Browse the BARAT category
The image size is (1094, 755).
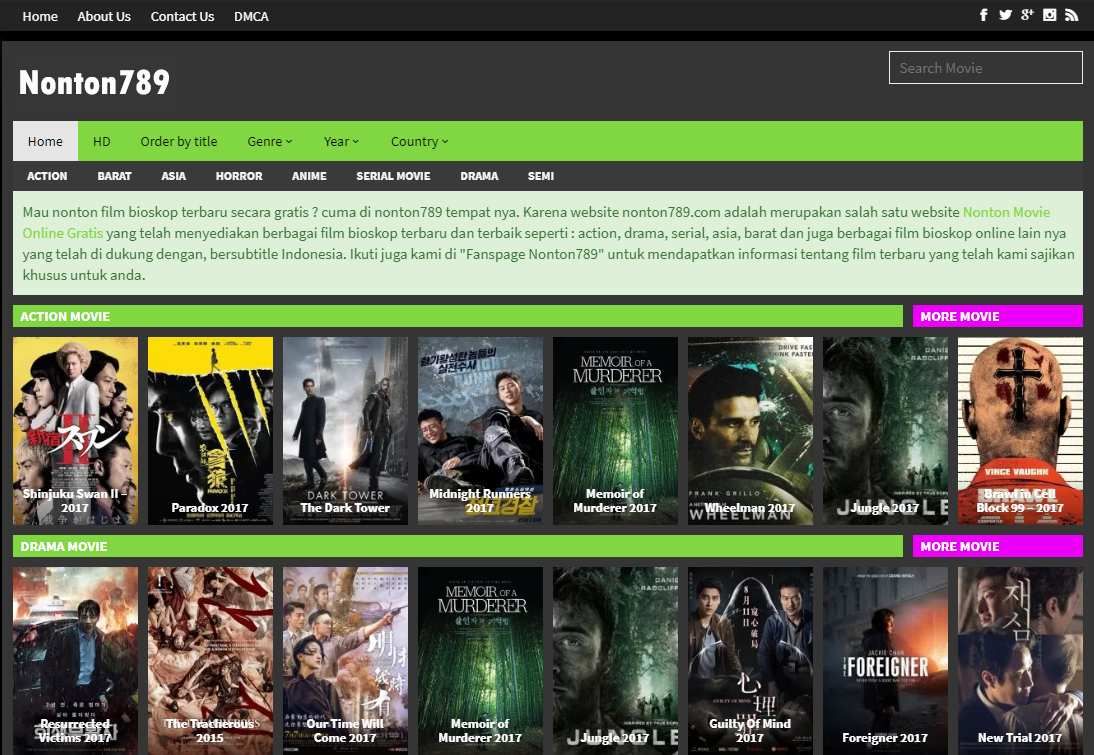point(114,176)
